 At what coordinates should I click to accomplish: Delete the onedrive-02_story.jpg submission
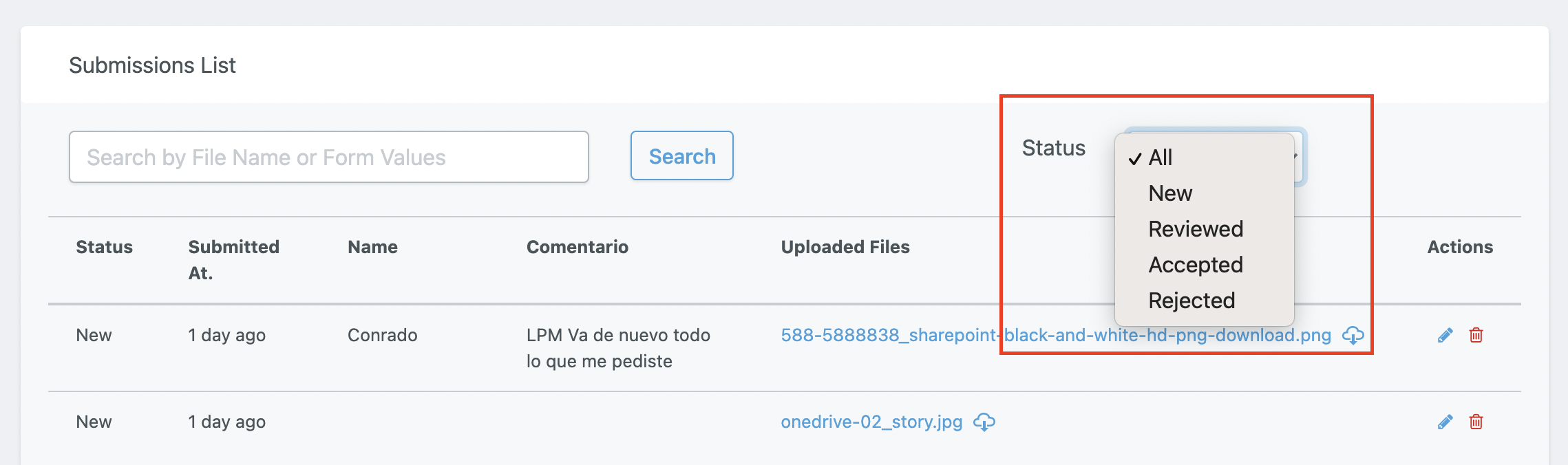[1476, 422]
